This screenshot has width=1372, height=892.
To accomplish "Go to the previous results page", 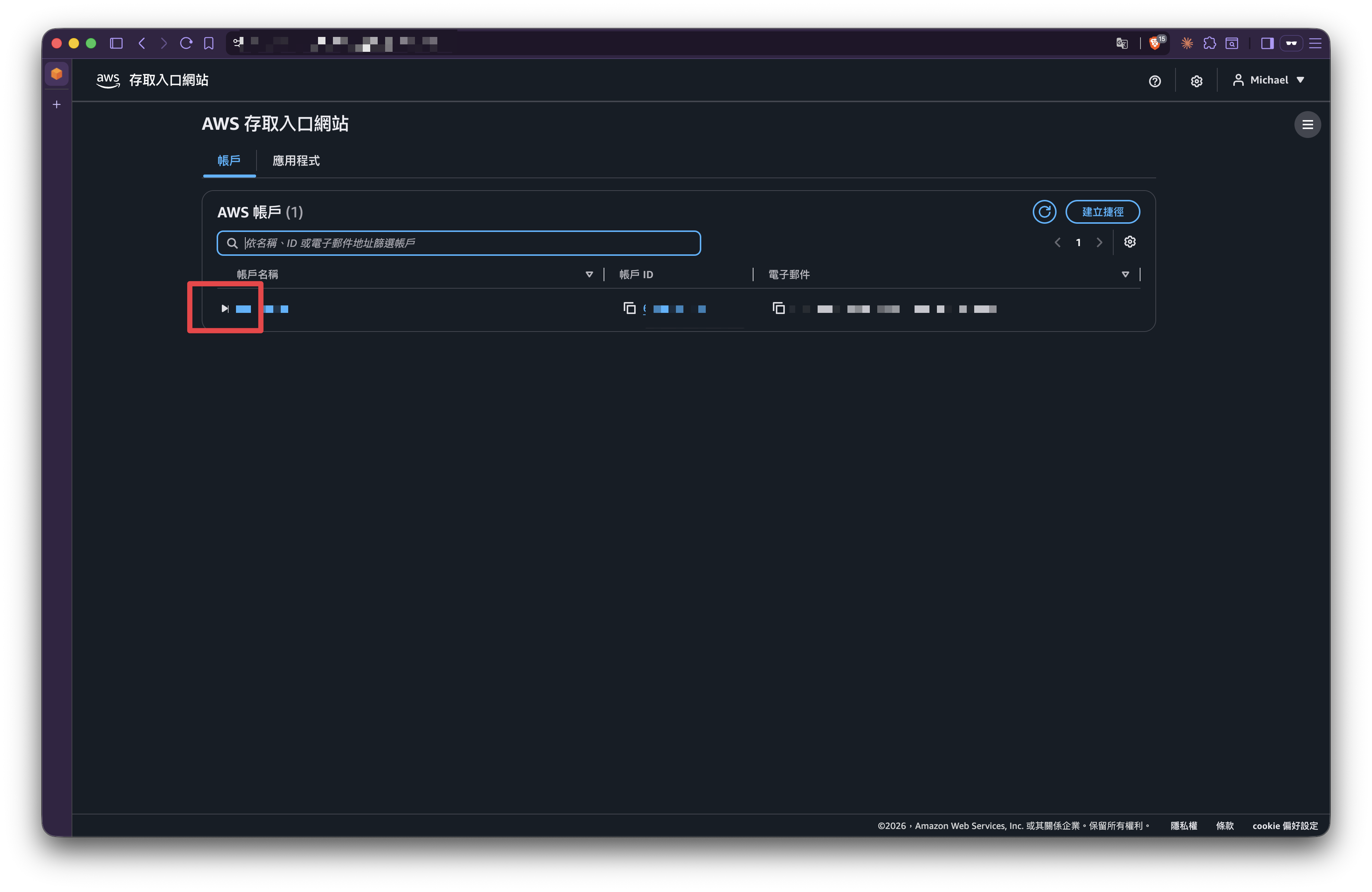I will pyautogui.click(x=1058, y=243).
